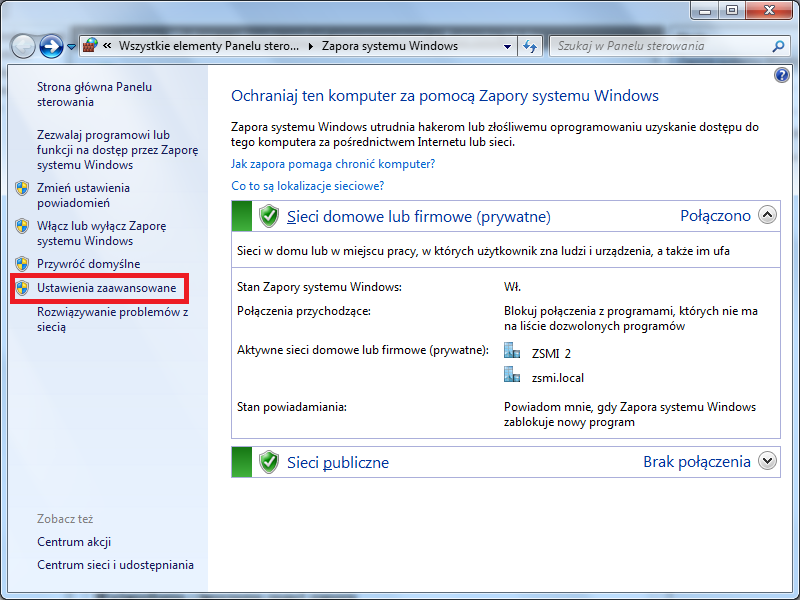Close the firewall window
800x600 pixels.
(769, 10)
